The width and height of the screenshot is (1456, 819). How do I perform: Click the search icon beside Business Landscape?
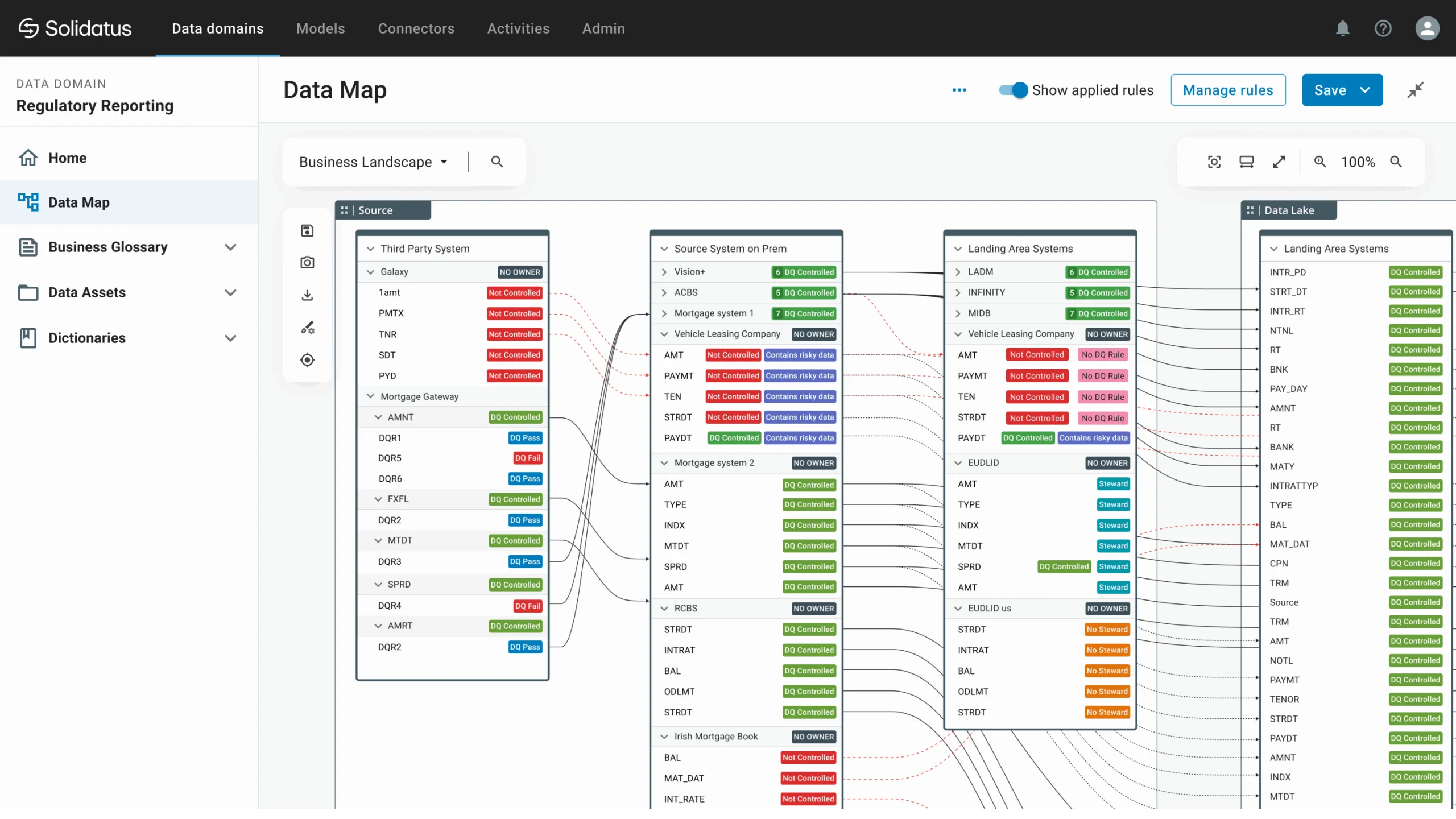coord(497,162)
